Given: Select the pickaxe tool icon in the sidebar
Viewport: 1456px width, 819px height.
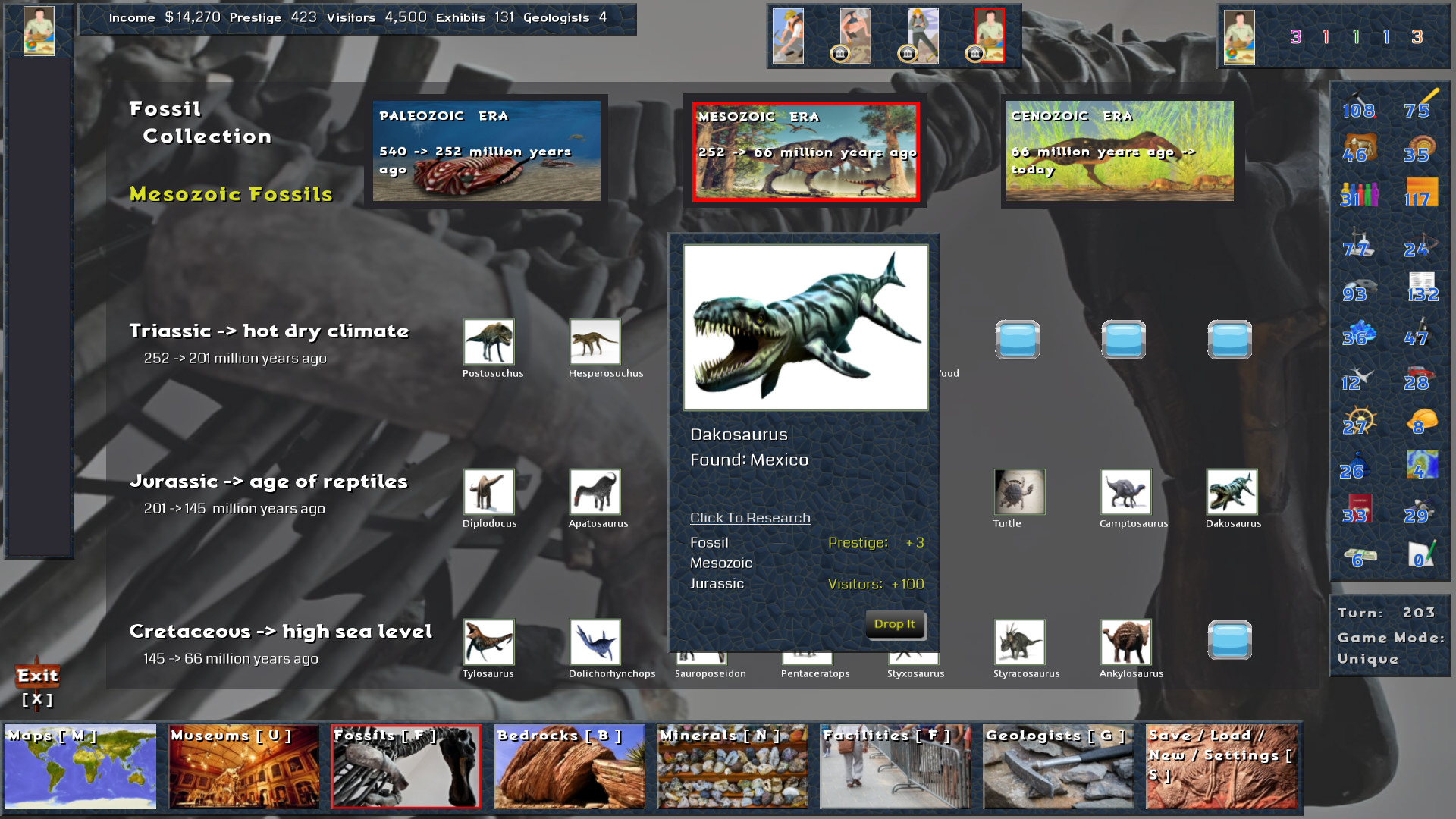Looking at the screenshot, I should (x=1358, y=99).
